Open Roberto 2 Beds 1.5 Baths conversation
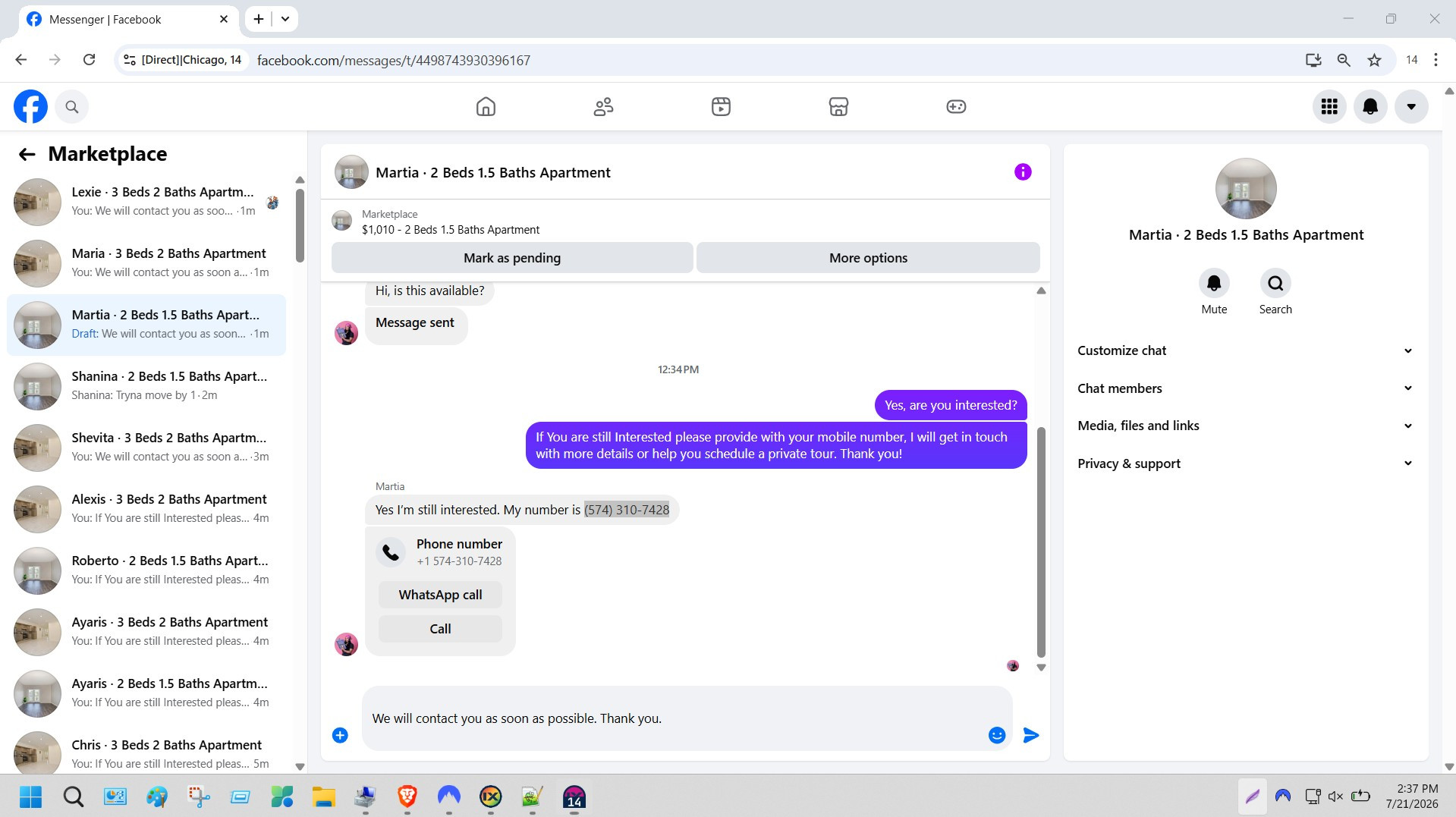The image size is (1456, 817). coord(146,570)
